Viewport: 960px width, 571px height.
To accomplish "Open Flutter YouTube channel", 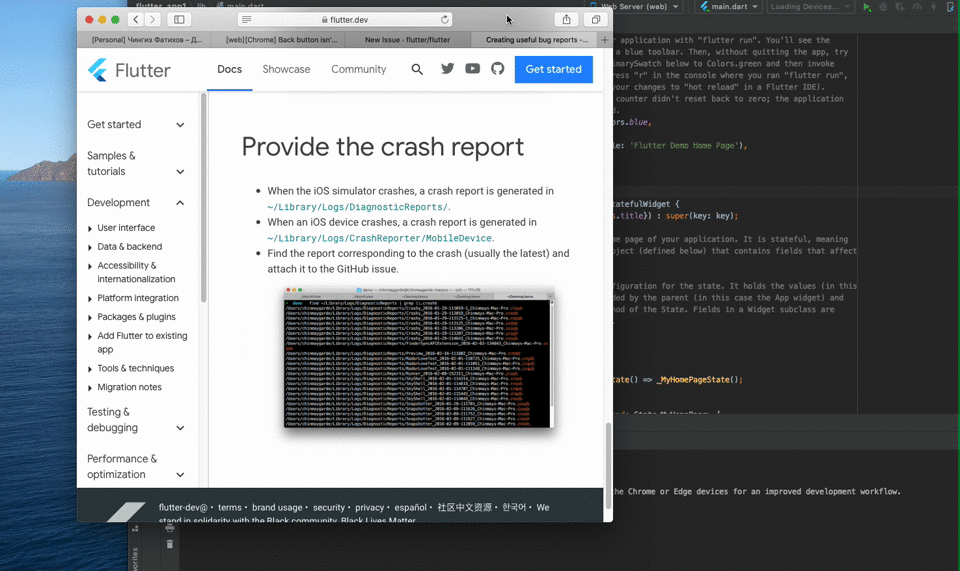I will [x=472, y=69].
